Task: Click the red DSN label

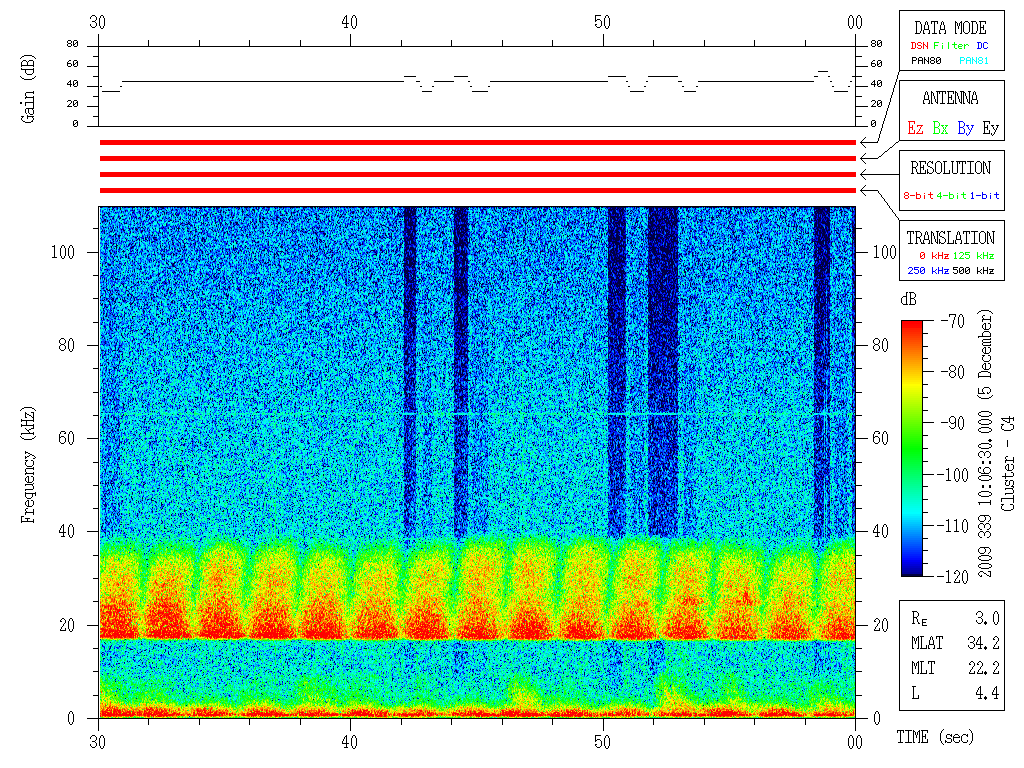Action: pos(919,46)
